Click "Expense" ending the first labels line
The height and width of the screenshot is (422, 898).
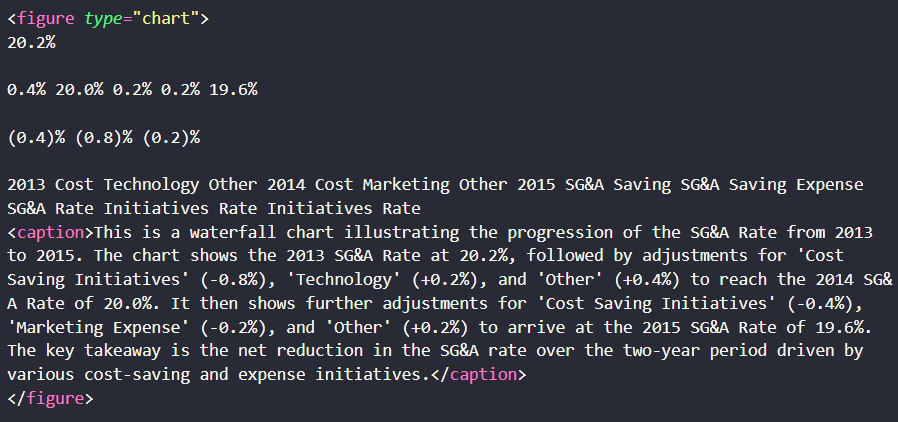(830, 185)
